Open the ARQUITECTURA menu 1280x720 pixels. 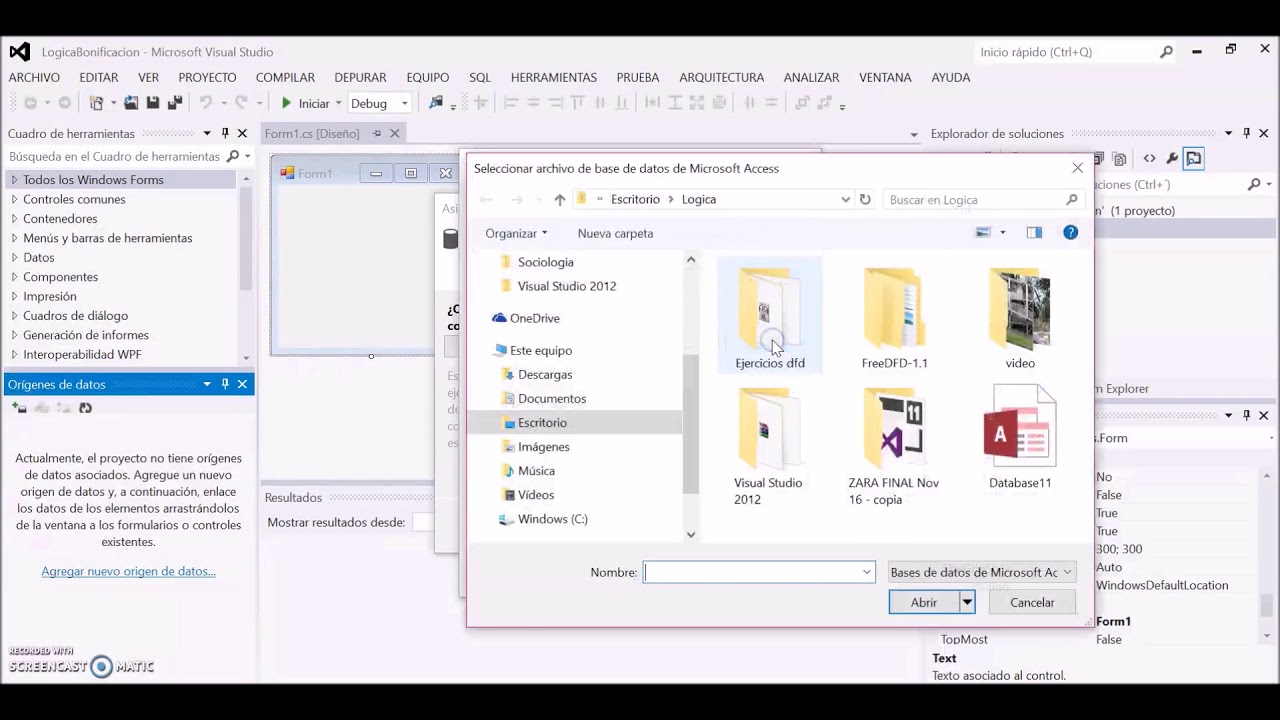point(721,77)
